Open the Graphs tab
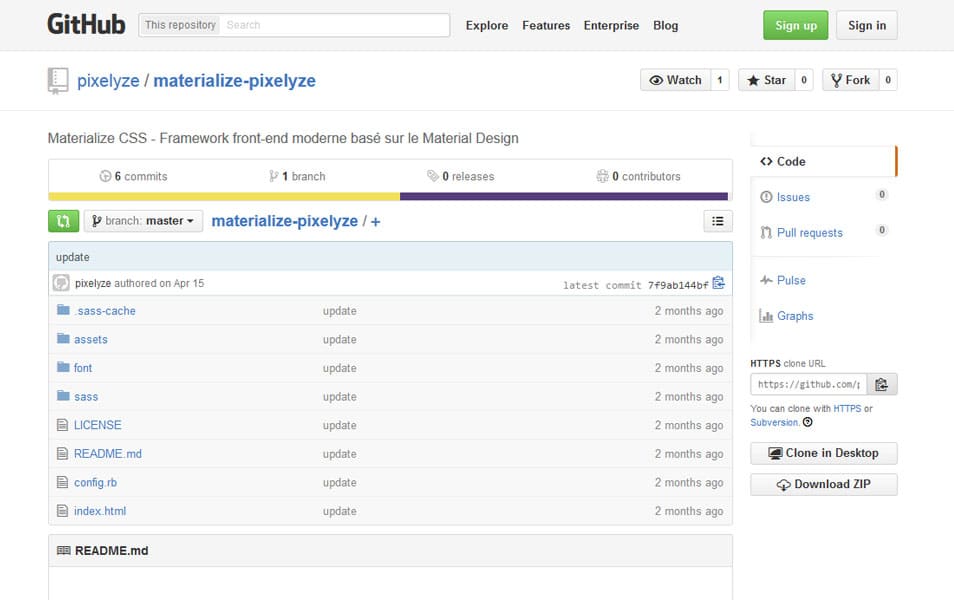954x600 pixels. coord(786,316)
